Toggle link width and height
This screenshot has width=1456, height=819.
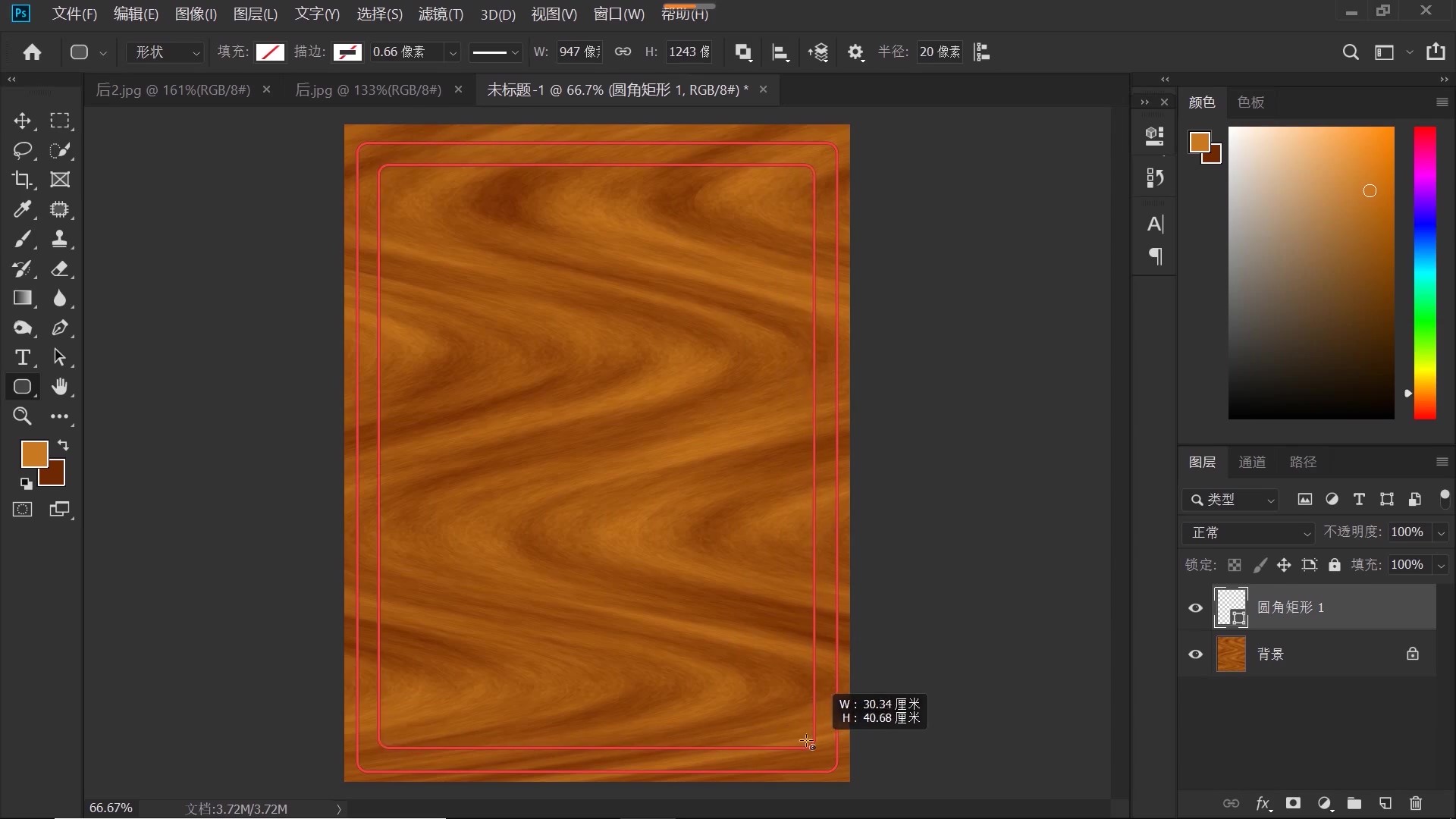tap(623, 52)
